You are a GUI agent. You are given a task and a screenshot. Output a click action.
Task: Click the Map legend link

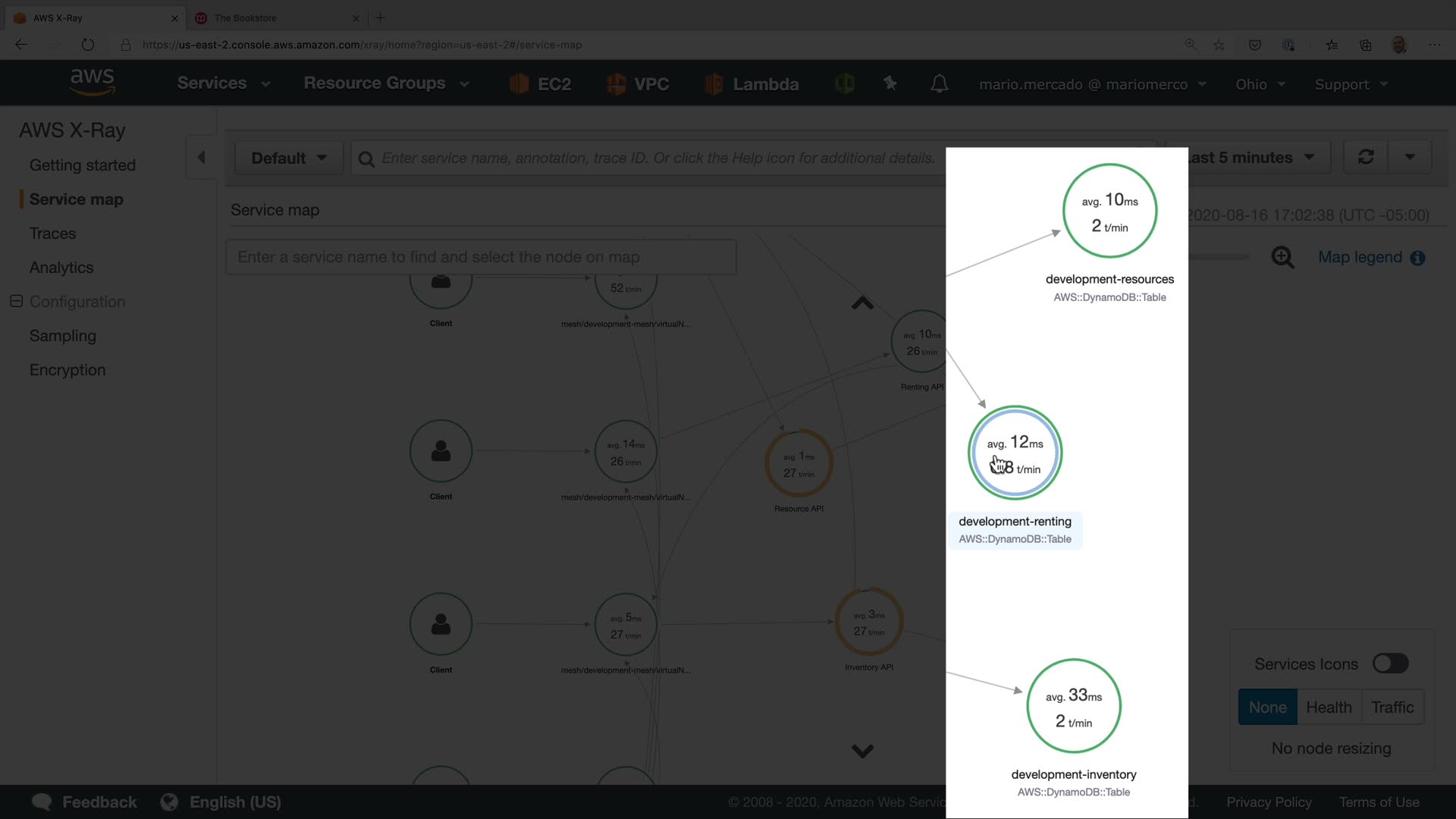tap(1360, 257)
